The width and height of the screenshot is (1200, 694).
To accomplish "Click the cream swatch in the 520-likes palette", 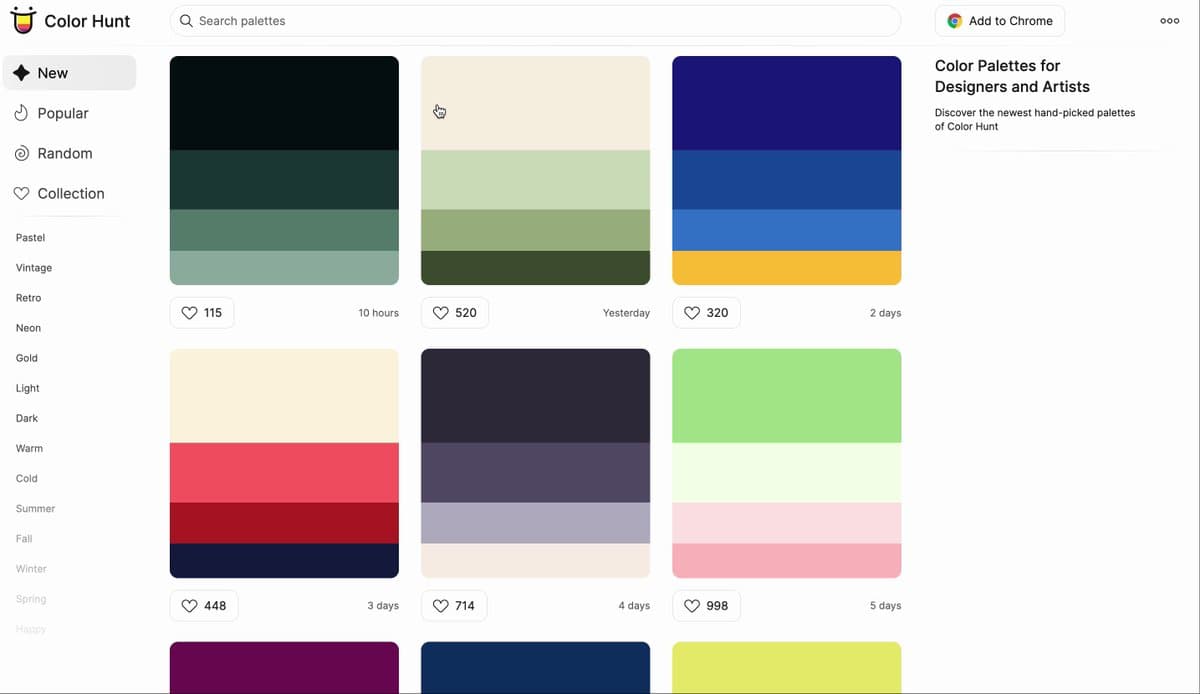I will (x=535, y=103).
